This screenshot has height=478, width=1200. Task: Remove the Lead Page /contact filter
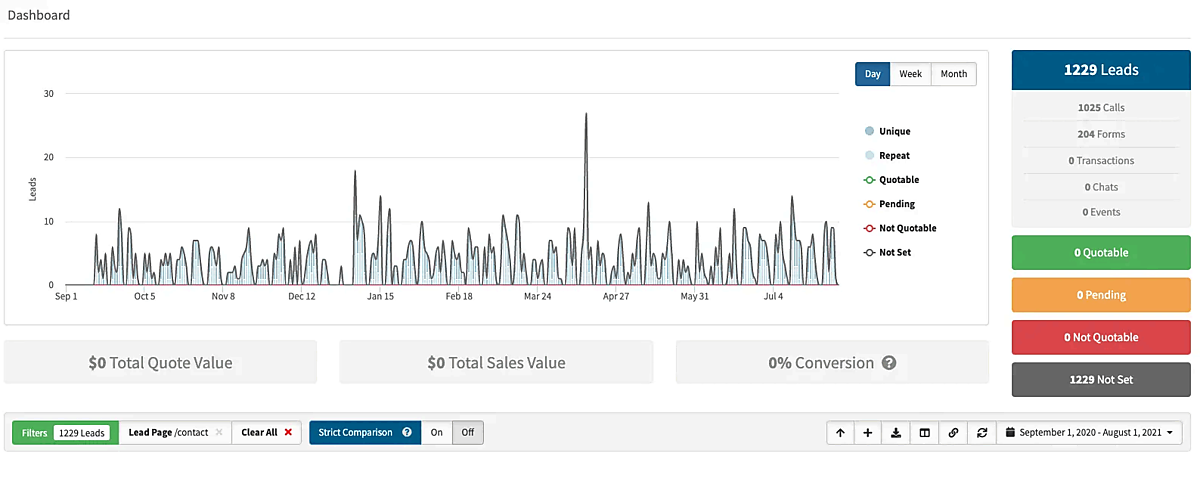point(219,433)
